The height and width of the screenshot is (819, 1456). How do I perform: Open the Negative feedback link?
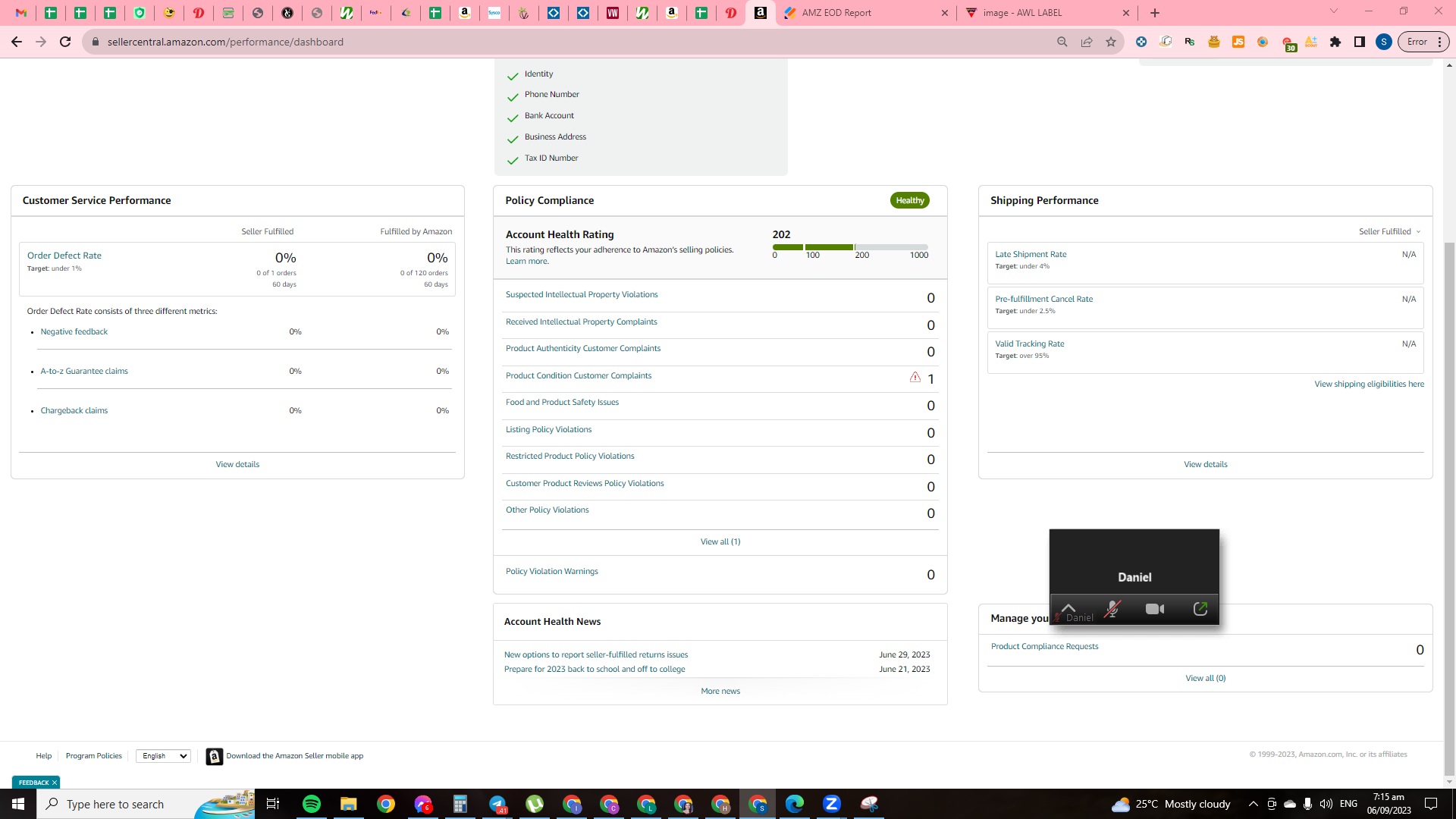74,332
